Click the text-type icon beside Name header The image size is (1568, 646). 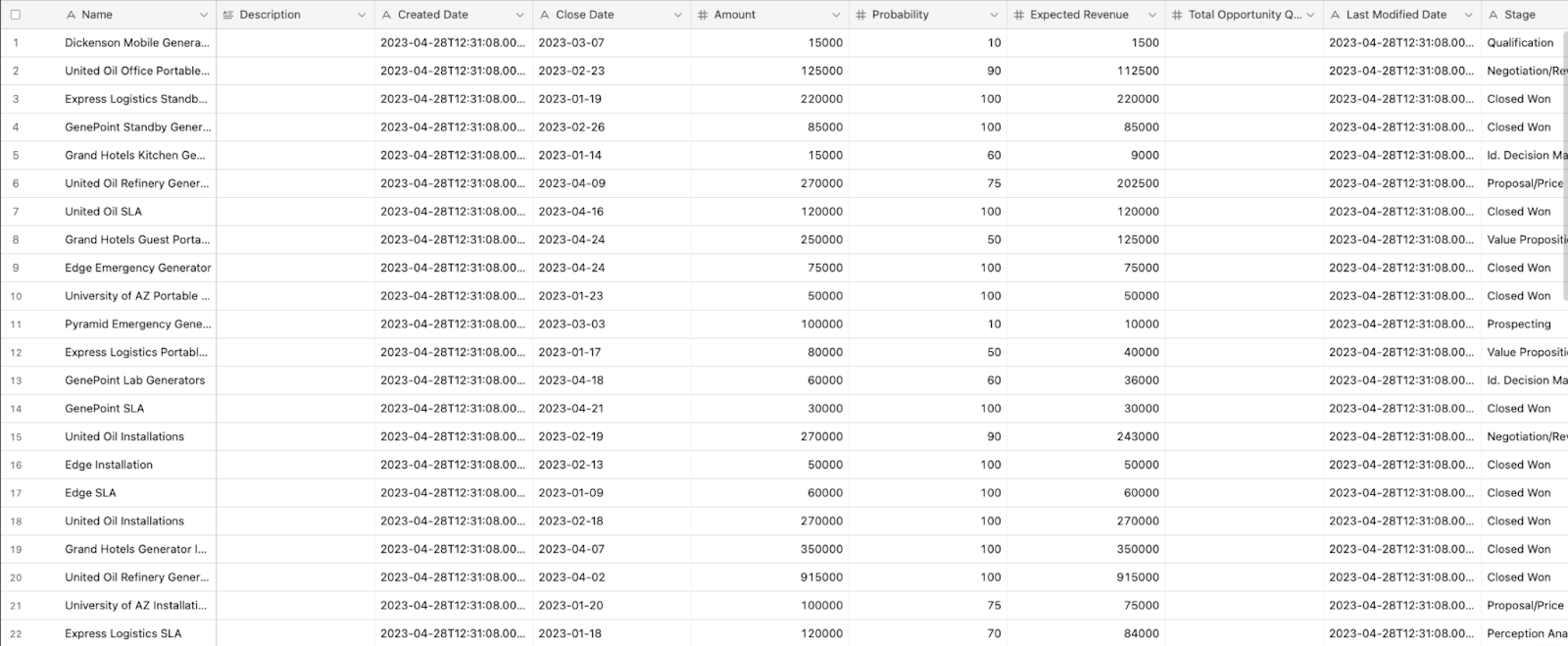[71, 15]
